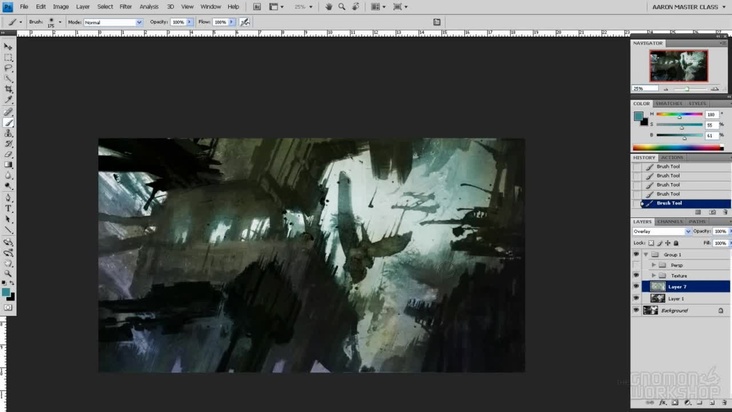The width and height of the screenshot is (732, 412).
Task: Create a new adjustment layer from the Layers footer
Action: coord(687,402)
